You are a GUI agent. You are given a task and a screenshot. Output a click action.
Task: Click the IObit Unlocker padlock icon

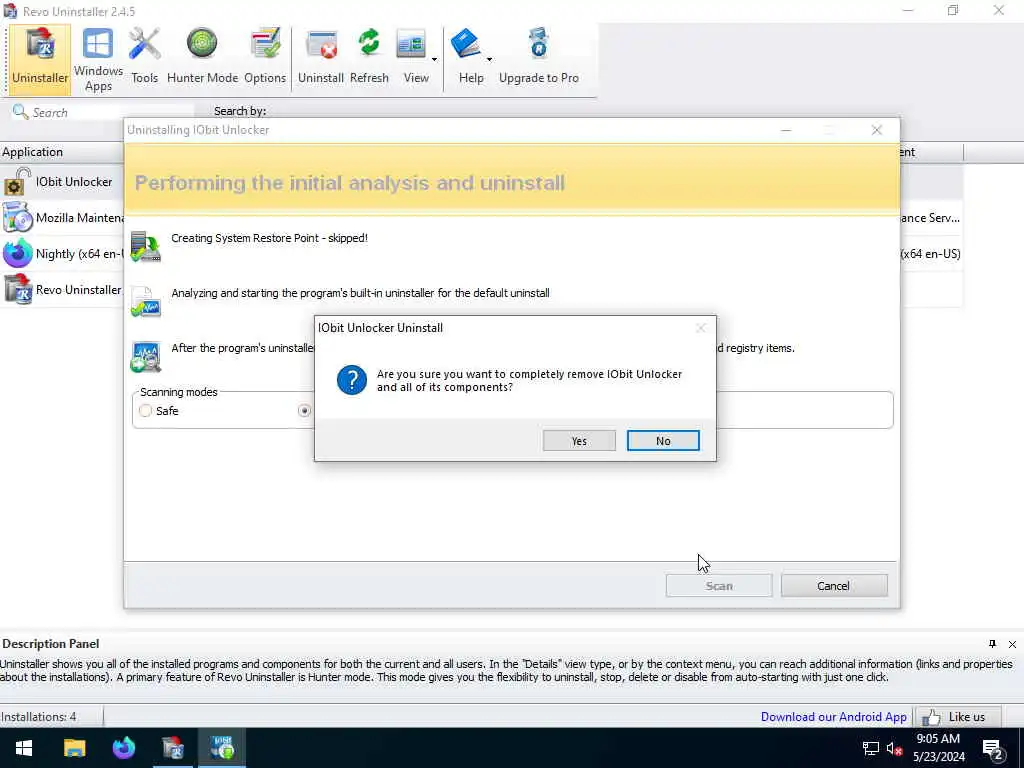17,182
